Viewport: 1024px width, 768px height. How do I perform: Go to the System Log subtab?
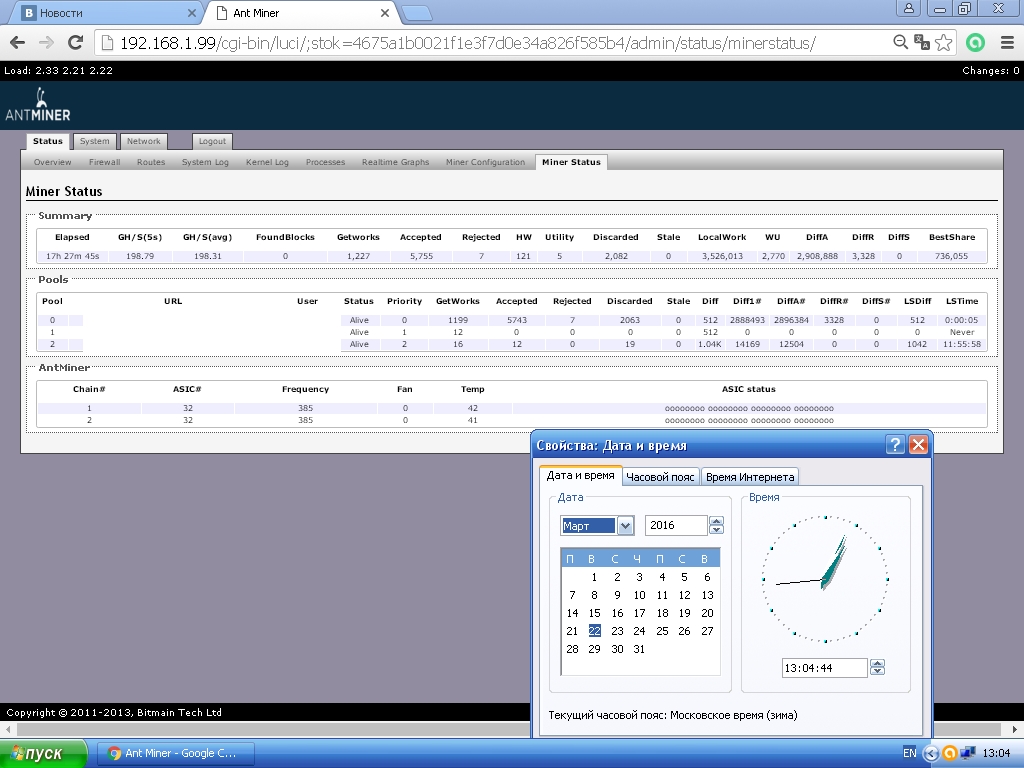coord(205,162)
